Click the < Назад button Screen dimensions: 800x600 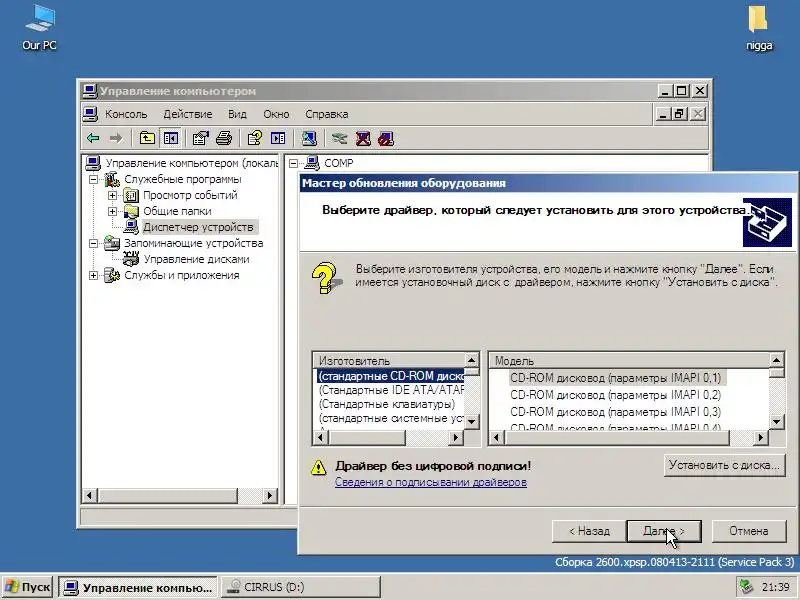tap(589, 531)
